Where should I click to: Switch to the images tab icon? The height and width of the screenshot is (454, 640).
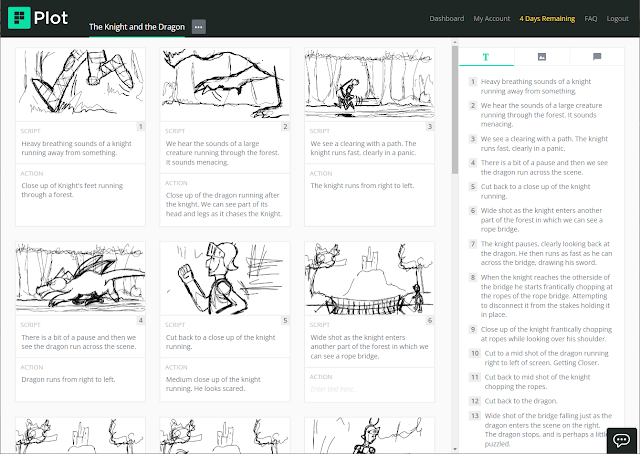(x=542, y=57)
